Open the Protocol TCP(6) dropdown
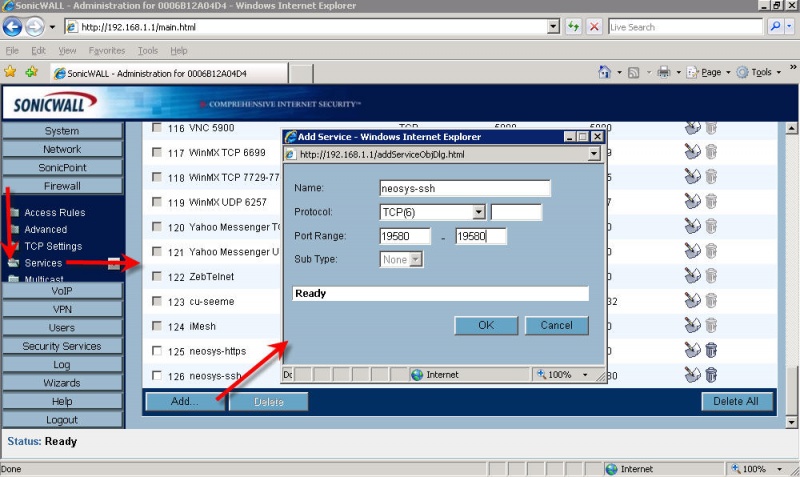 tap(478, 212)
